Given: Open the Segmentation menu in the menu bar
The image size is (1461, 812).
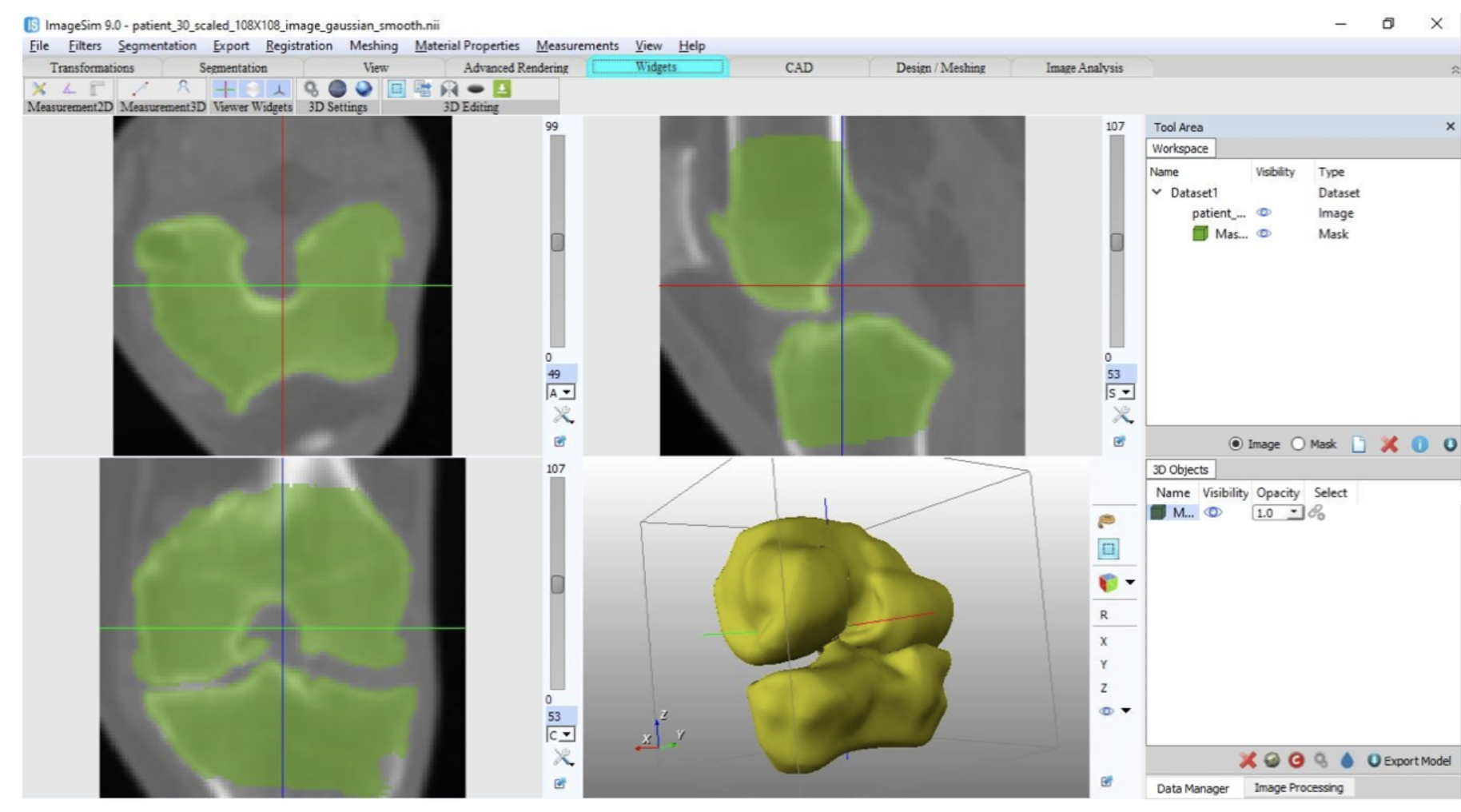Looking at the screenshot, I should pos(157,46).
